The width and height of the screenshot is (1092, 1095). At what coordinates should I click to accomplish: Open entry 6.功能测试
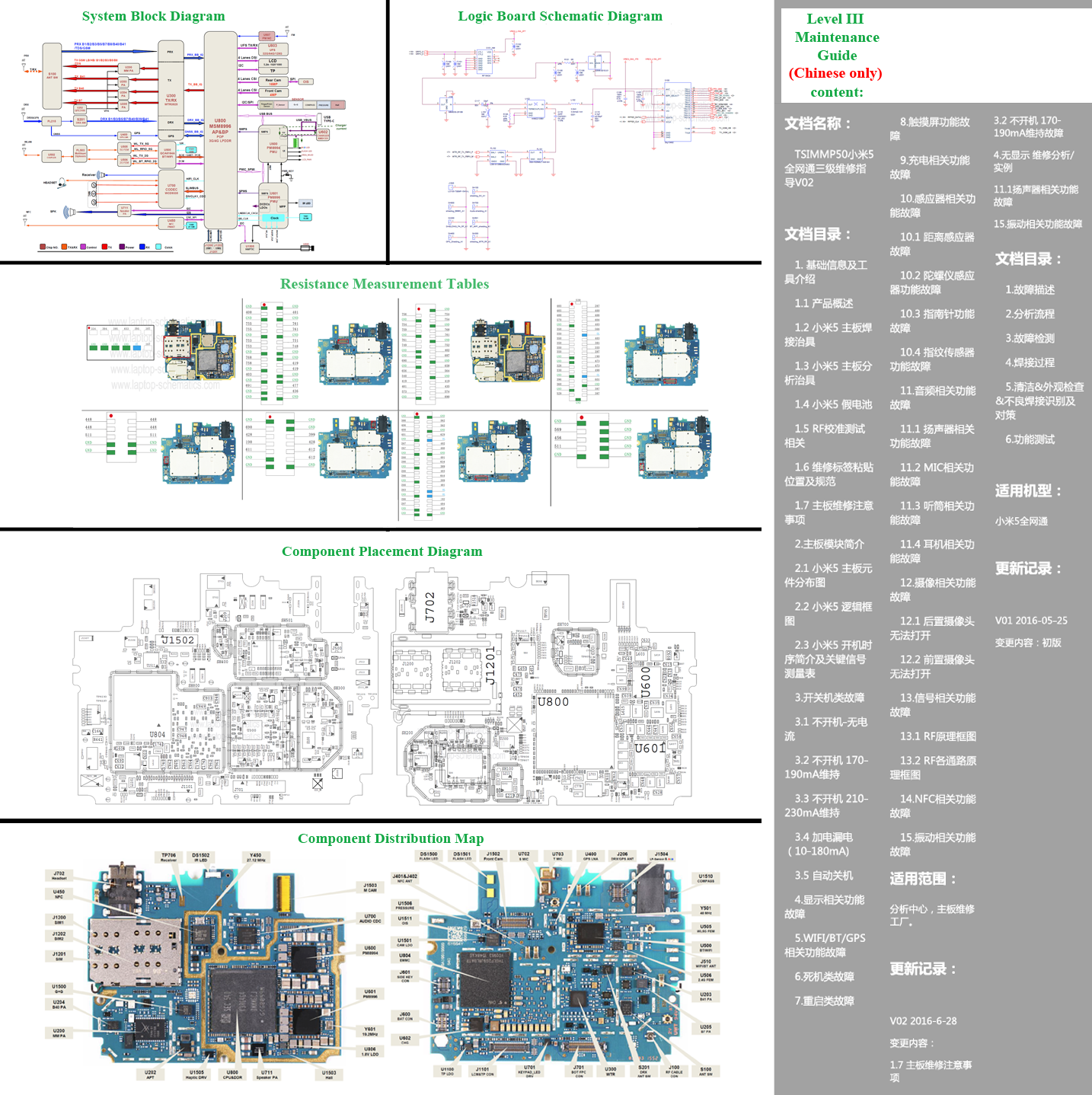1030,439
